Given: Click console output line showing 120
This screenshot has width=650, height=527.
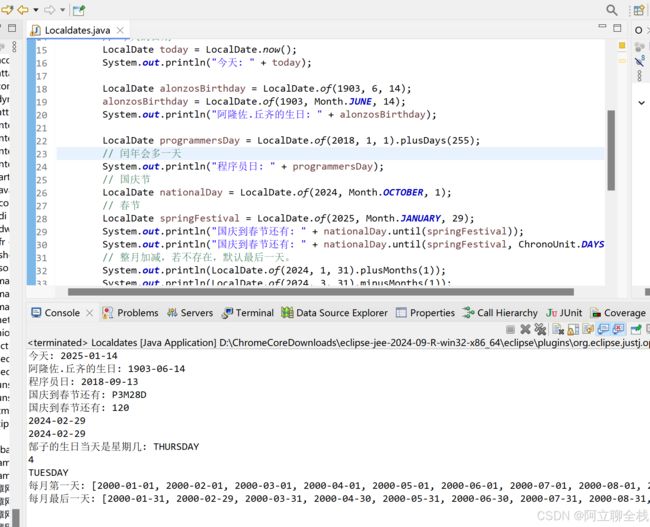Looking at the screenshot, I should pyautogui.click(x=79, y=408).
